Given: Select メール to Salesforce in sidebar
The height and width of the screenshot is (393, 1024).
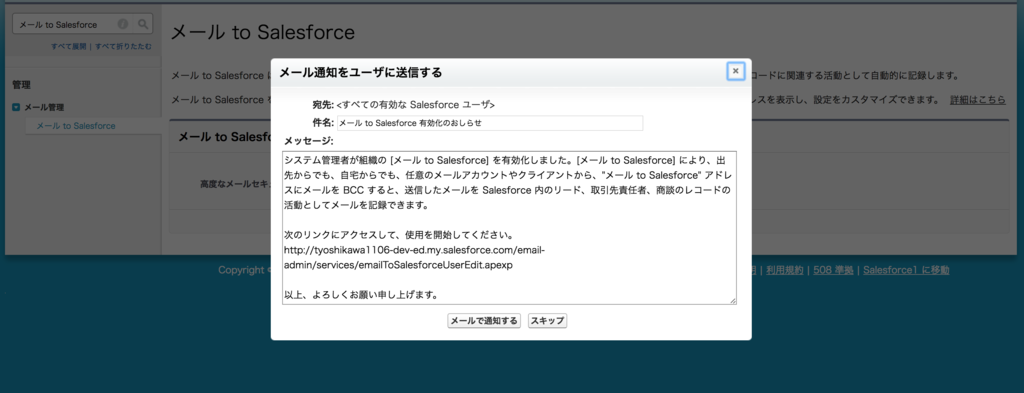Looking at the screenshot, I should click(x=76, y=125).
